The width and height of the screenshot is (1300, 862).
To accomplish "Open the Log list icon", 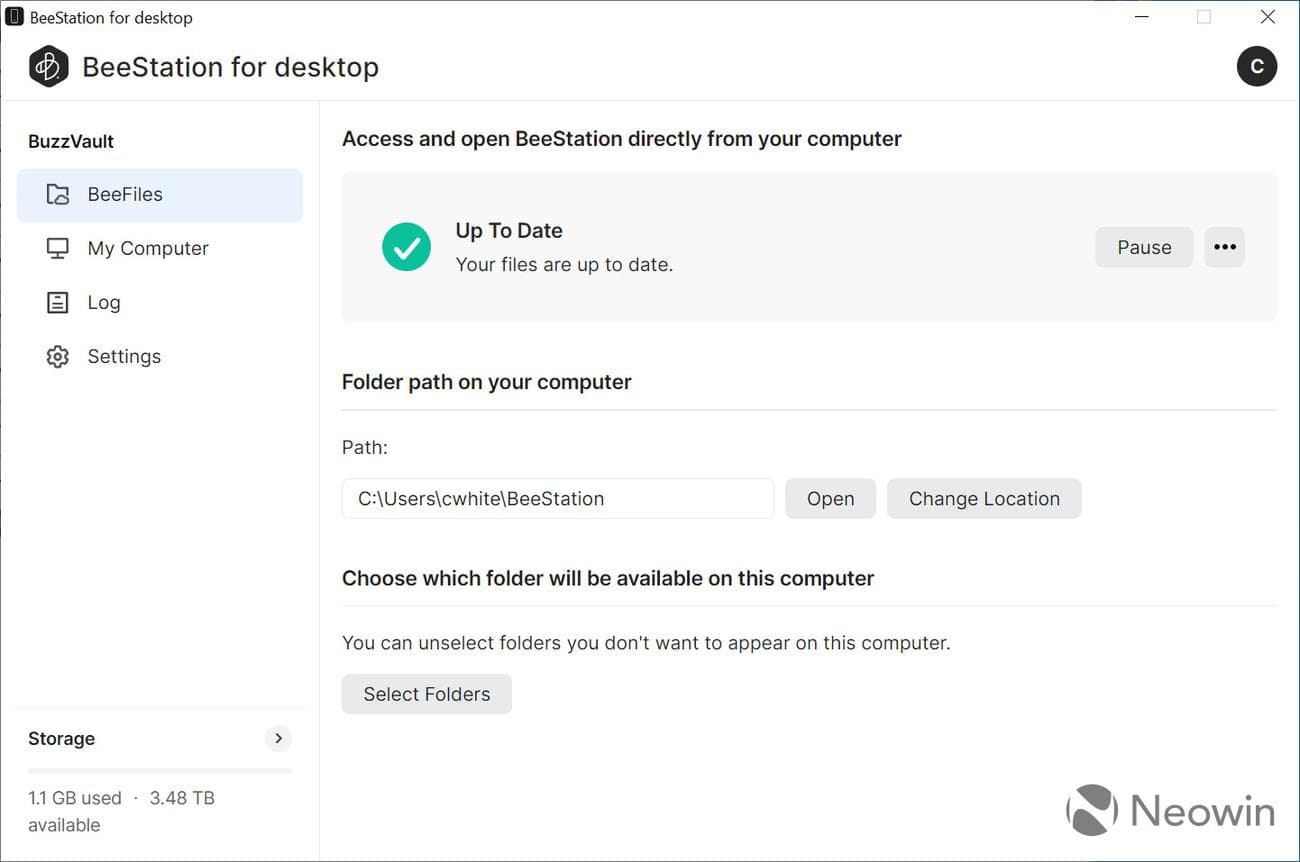I will [57, 302].
